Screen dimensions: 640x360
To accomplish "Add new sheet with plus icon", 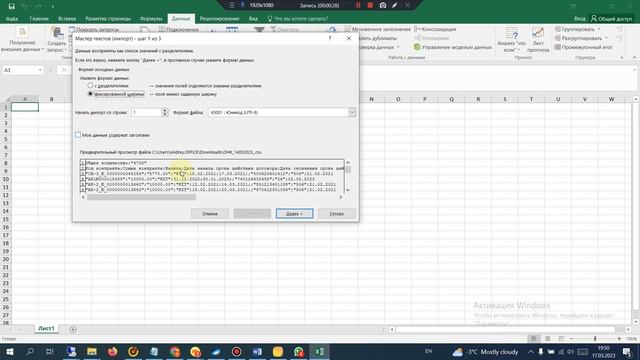I will (73, 329).
